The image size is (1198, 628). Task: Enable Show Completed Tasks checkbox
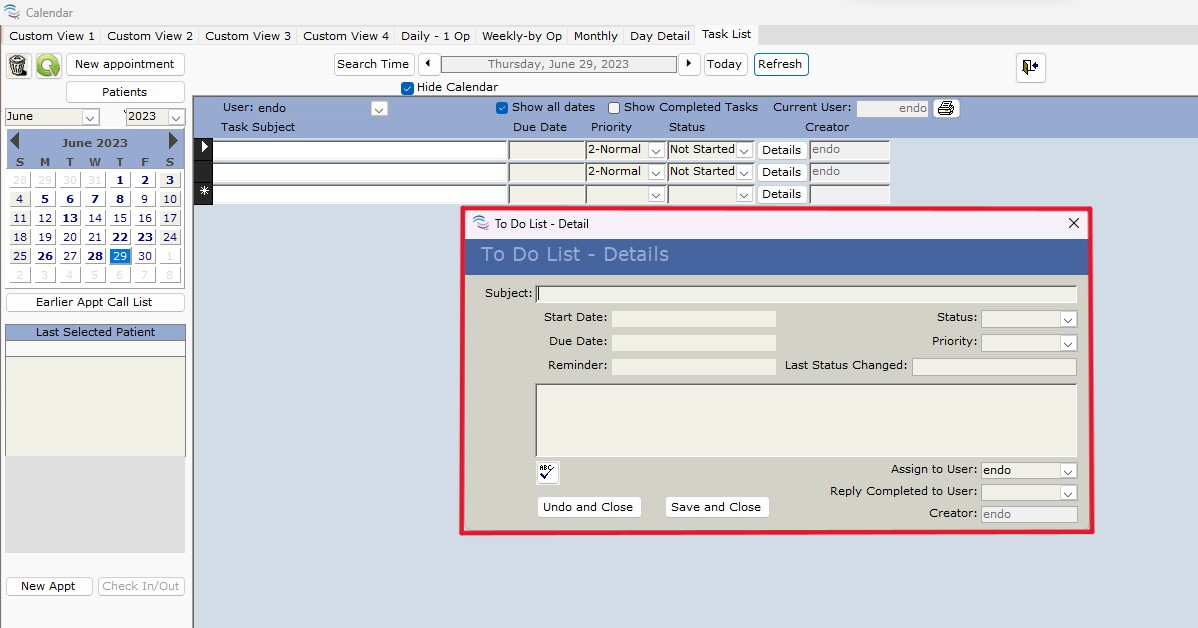tap(614, 108)
